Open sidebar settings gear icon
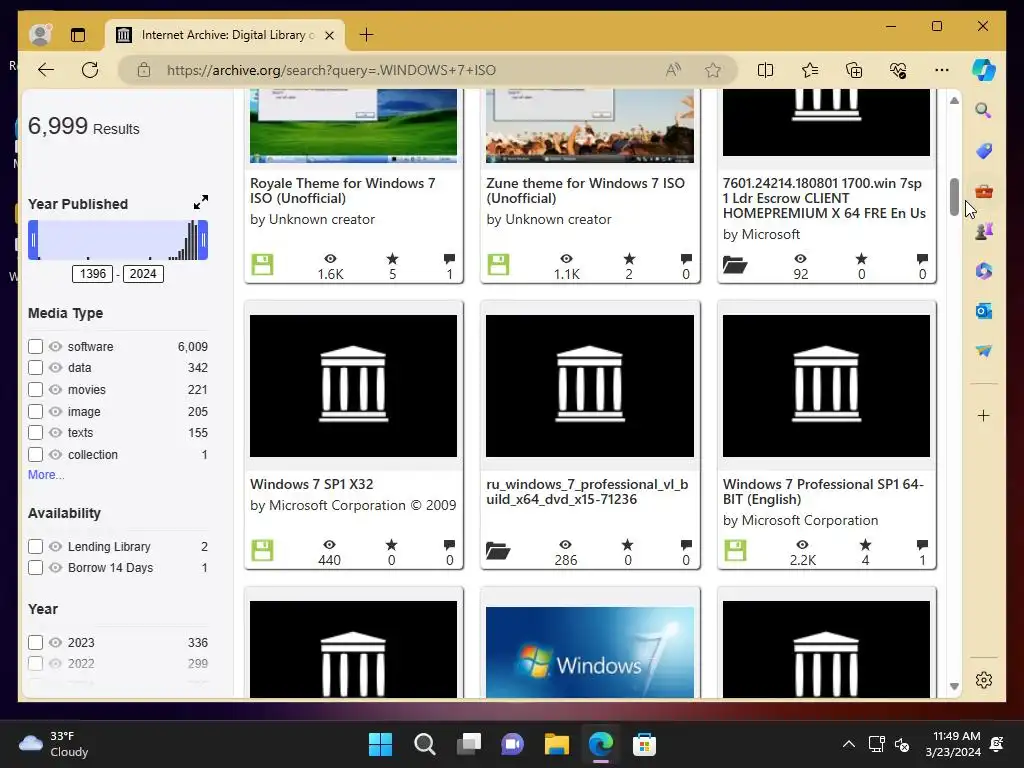 (984, 680)
